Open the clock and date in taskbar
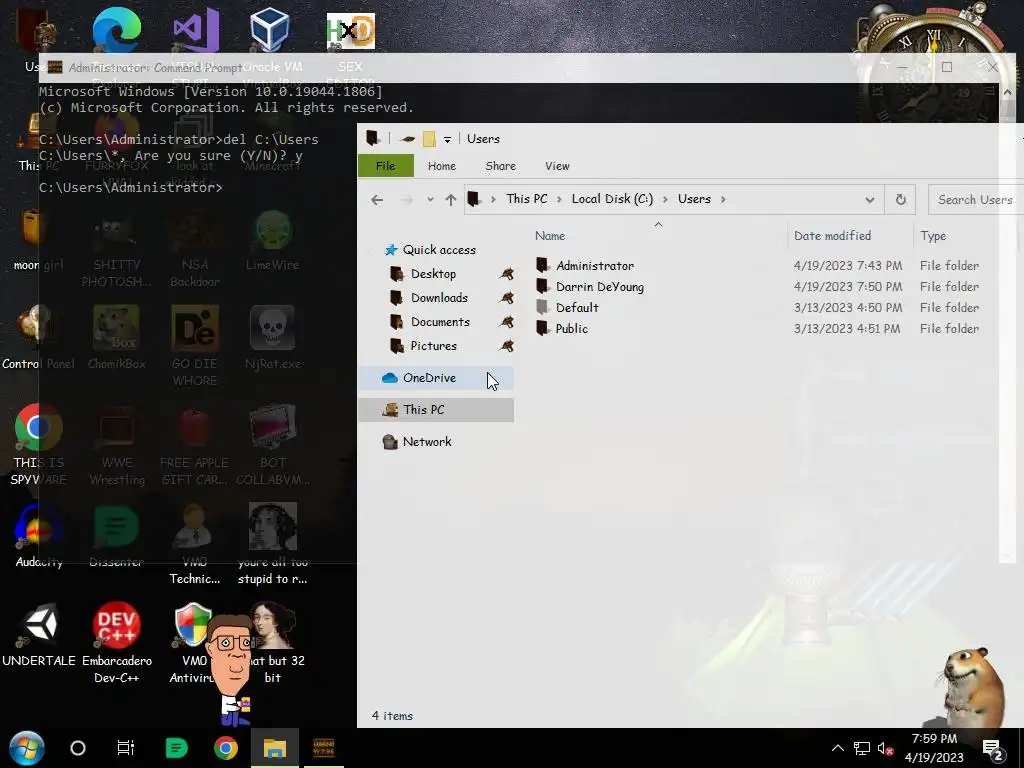The width and height of the screenshot is (1024, 768). (x=934, y=748)
